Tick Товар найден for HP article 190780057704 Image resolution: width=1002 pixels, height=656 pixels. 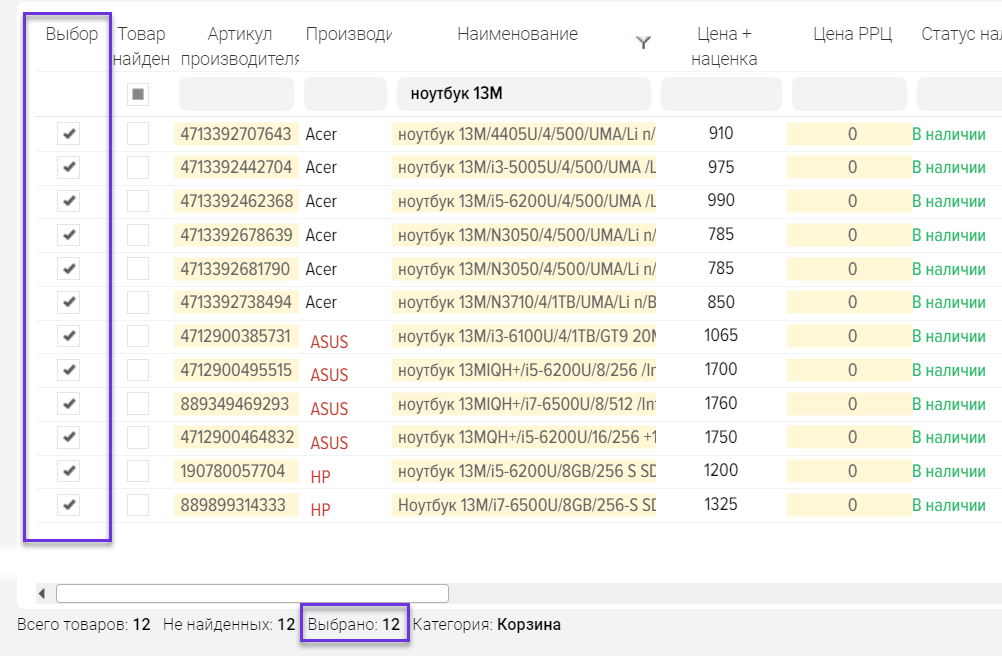pos(138,471)
